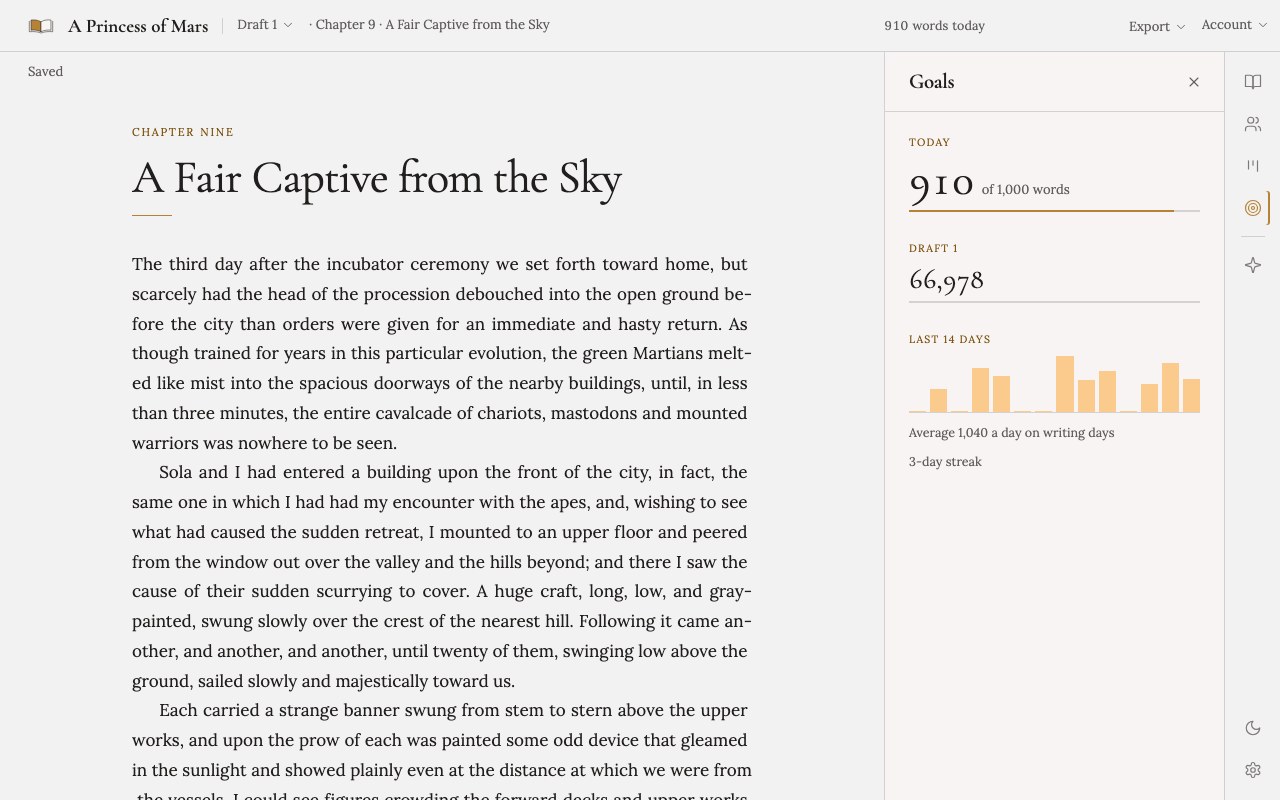The width and height of the screenshot is (1280, 800).
Task: Select the Goals target icon in sidebar
Action: pyautogui.click(x=1253, y=208)
